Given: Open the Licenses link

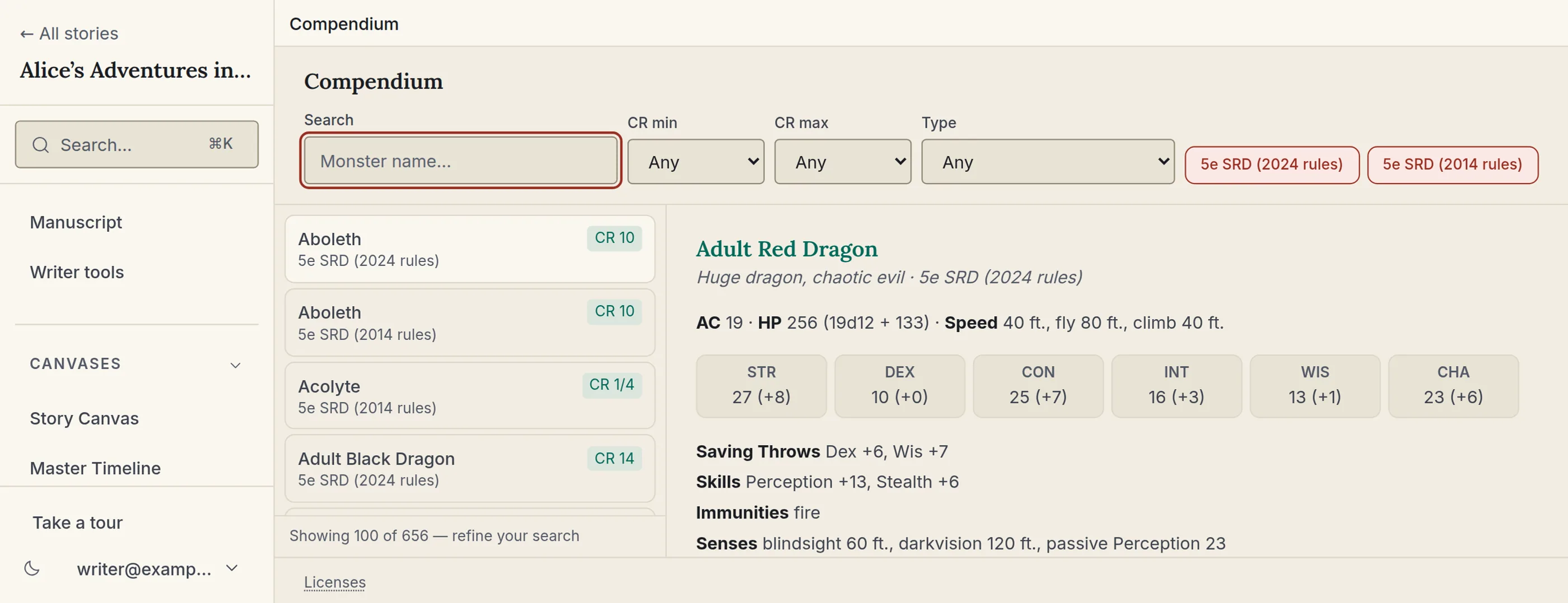Looking at the screenshot, I should 335,582.
